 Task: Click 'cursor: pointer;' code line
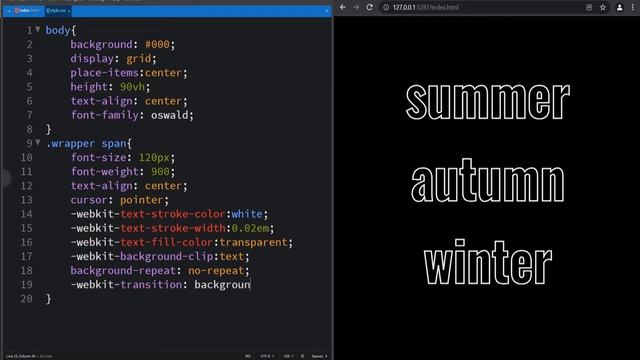coord(119,200)
